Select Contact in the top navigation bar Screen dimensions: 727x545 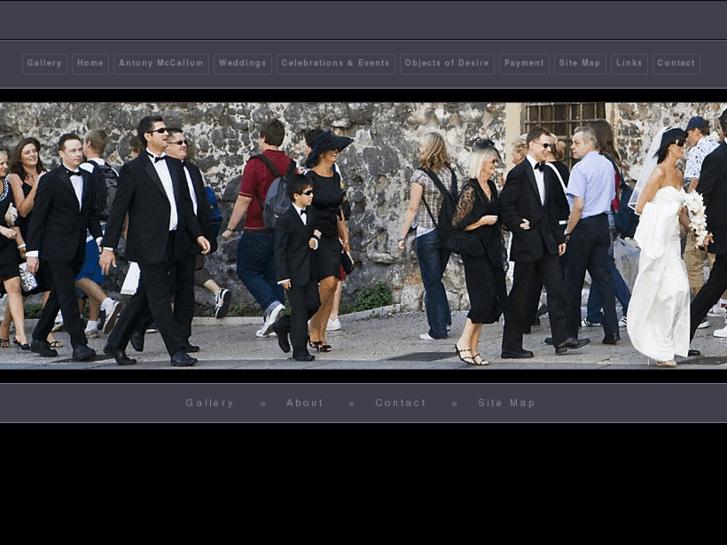[676, 64]
